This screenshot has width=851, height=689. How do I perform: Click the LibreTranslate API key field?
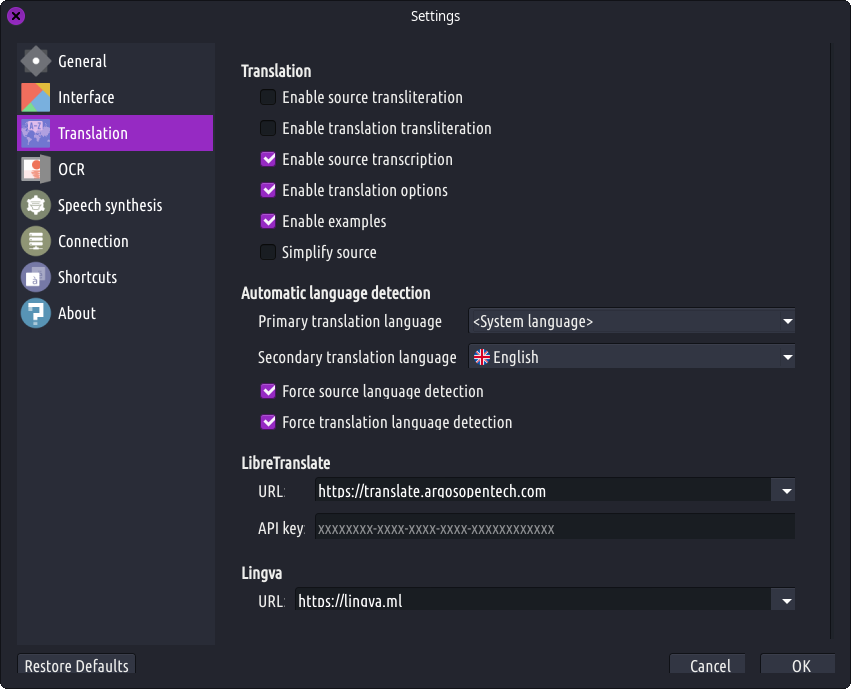(x=554, y=528)
